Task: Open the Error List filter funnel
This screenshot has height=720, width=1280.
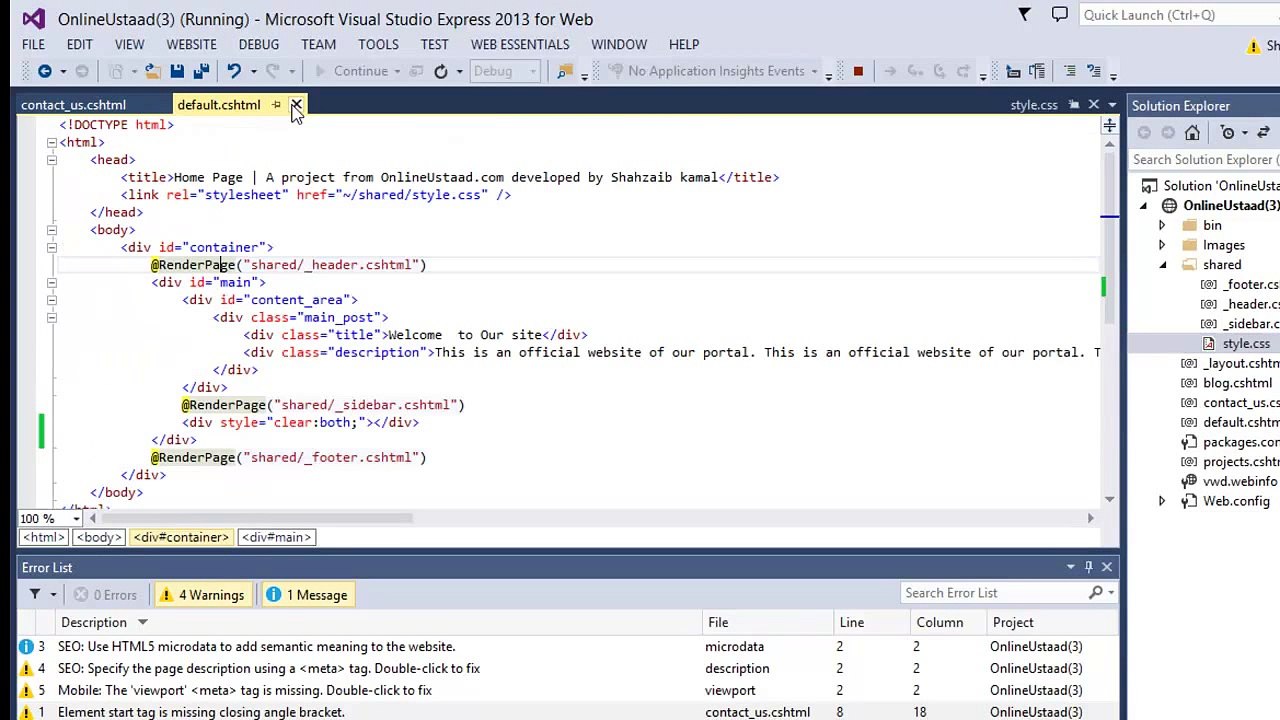Action: click(35, 594)
